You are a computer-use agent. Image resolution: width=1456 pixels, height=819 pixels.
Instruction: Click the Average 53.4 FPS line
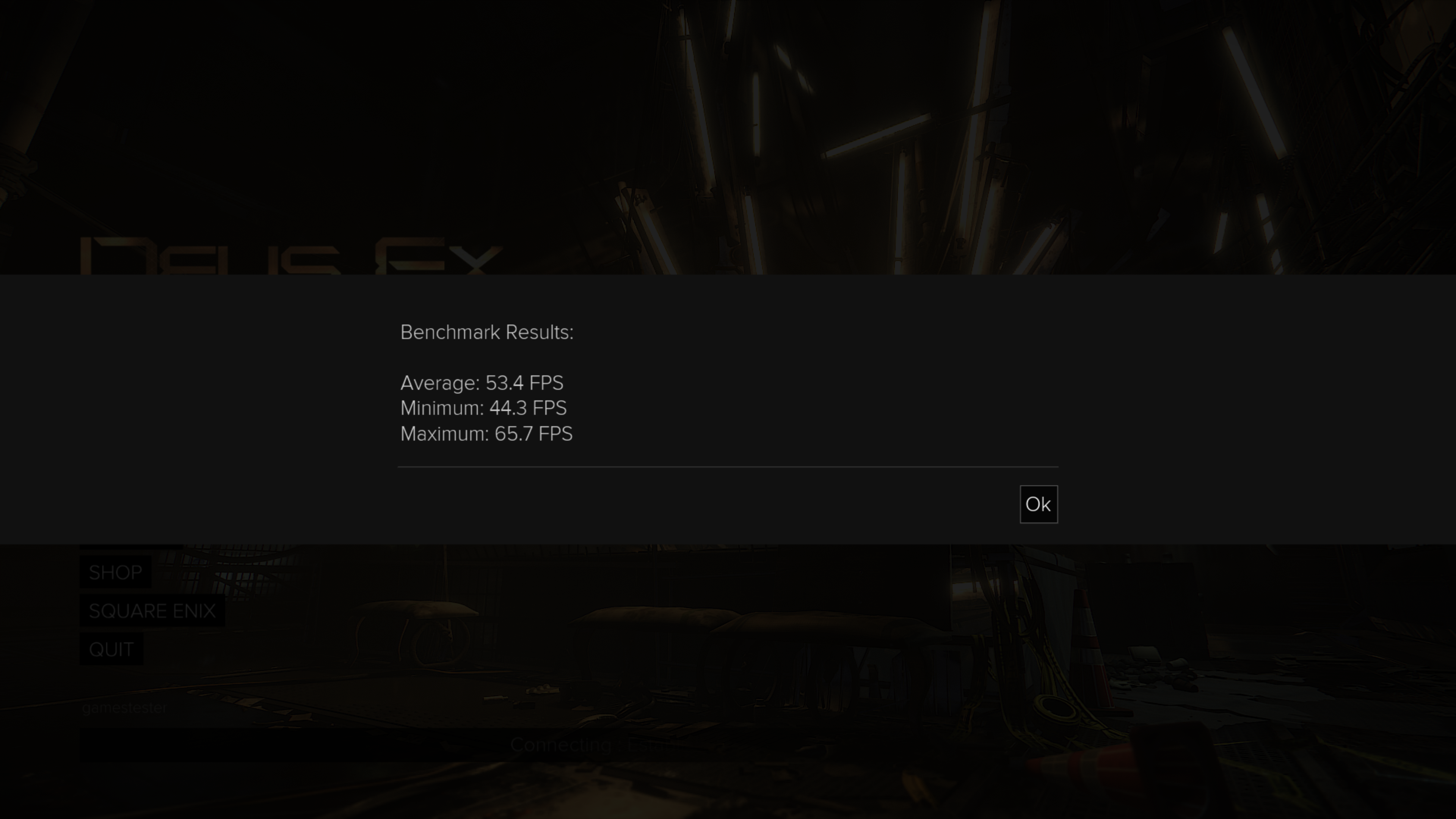[482, 383]
